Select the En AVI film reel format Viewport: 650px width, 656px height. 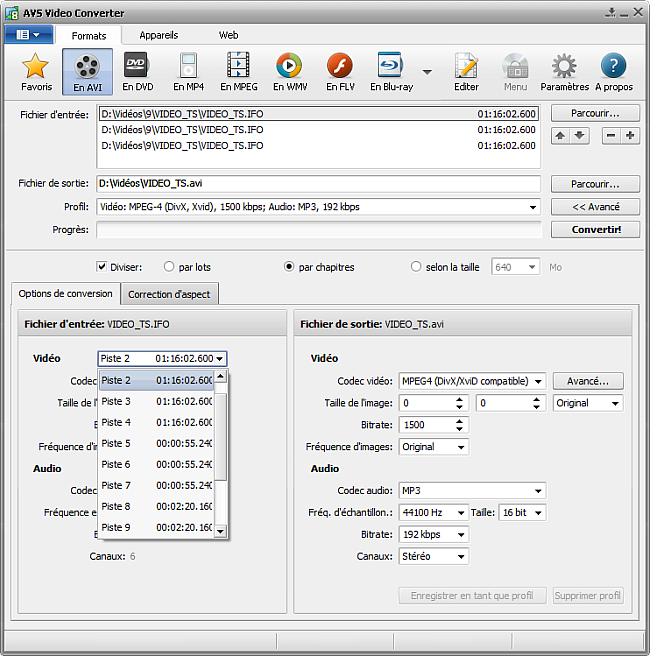click(x=87, y=72)
